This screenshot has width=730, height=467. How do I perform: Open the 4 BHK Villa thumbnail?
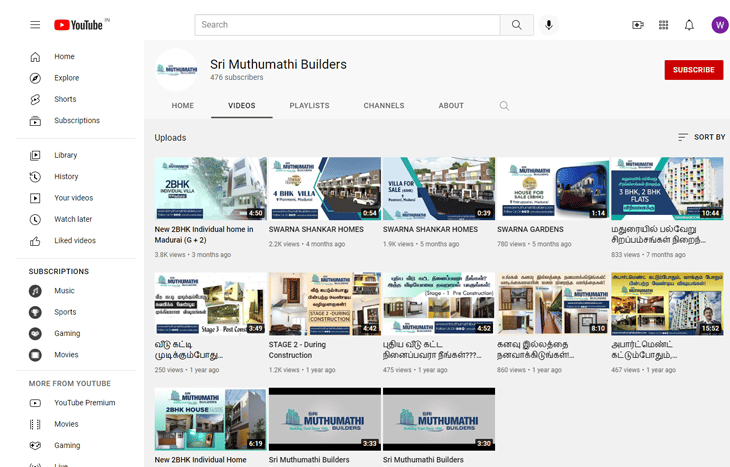[x=324, y=189]
